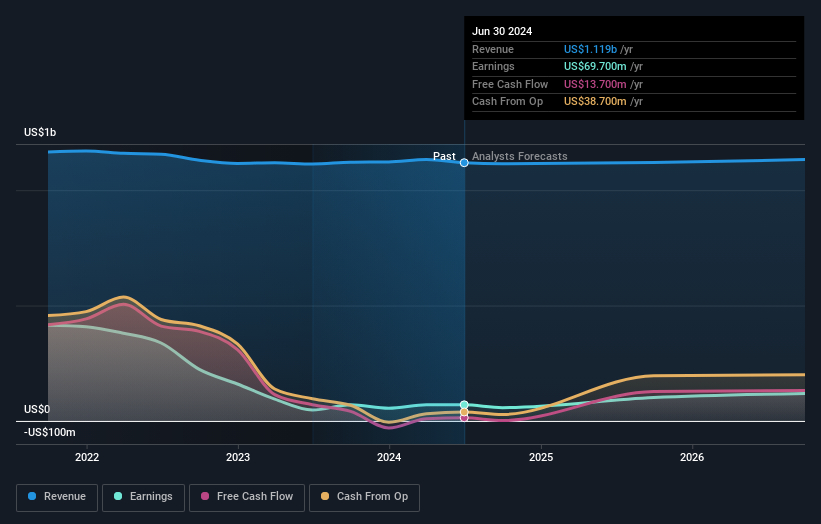This screenshot has height=524, width=821.
Task: Click the Cash From Op label in tooltip
Action: (x=507, y=102)
